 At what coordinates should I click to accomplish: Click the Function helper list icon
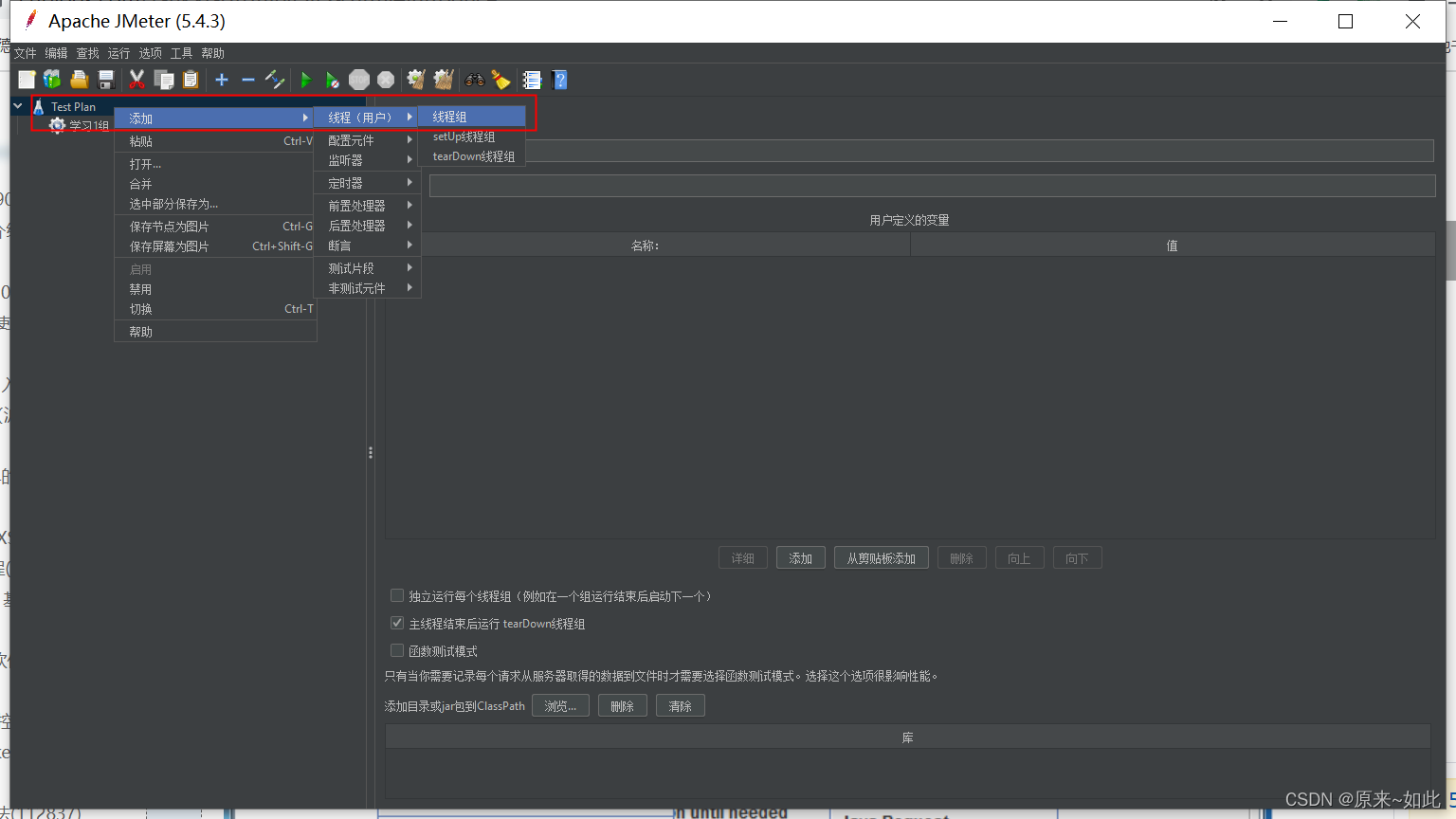pyautogui.click(x=532, y=80)
